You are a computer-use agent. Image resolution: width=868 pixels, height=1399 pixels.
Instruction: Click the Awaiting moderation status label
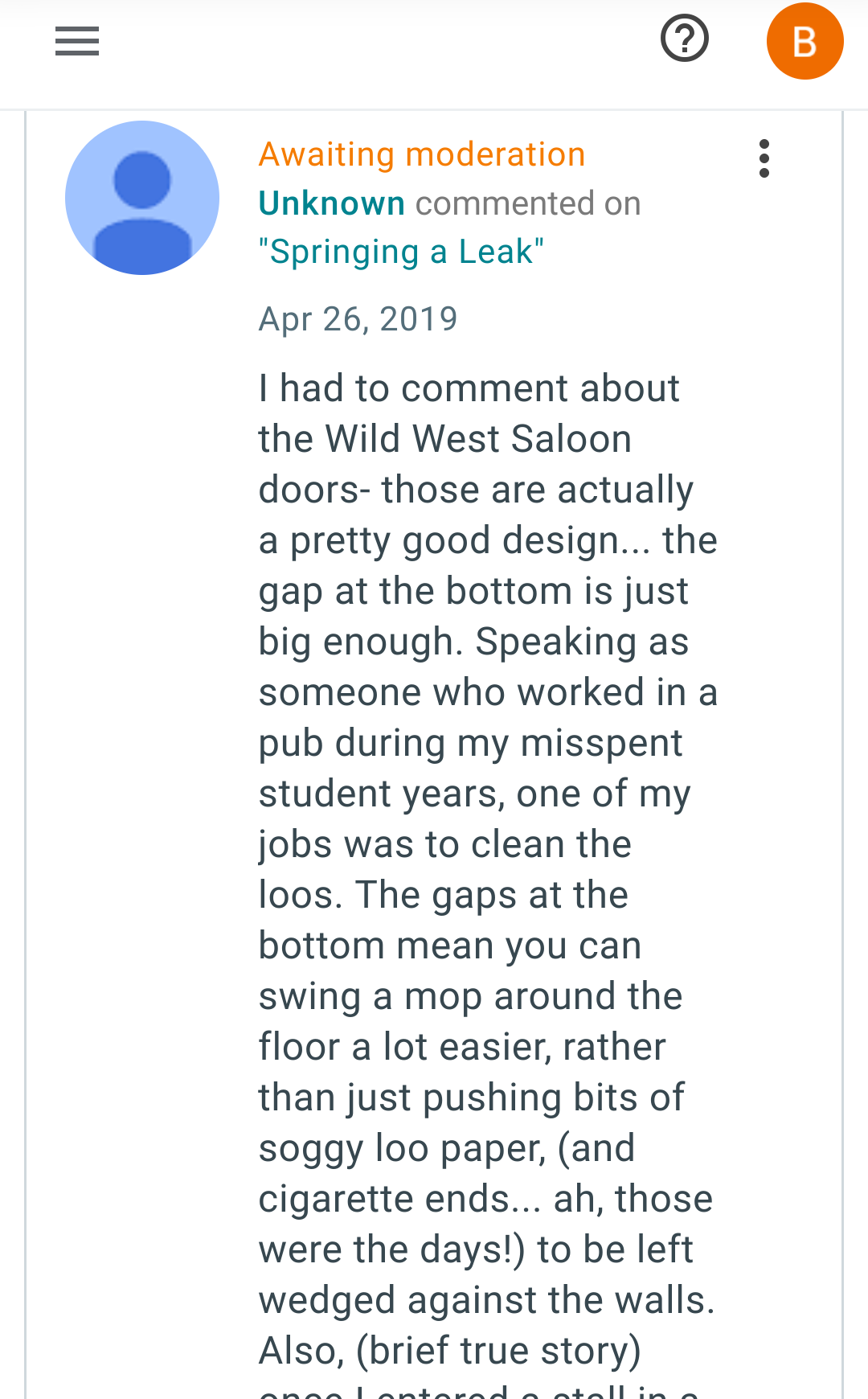(x=422, y=154)
